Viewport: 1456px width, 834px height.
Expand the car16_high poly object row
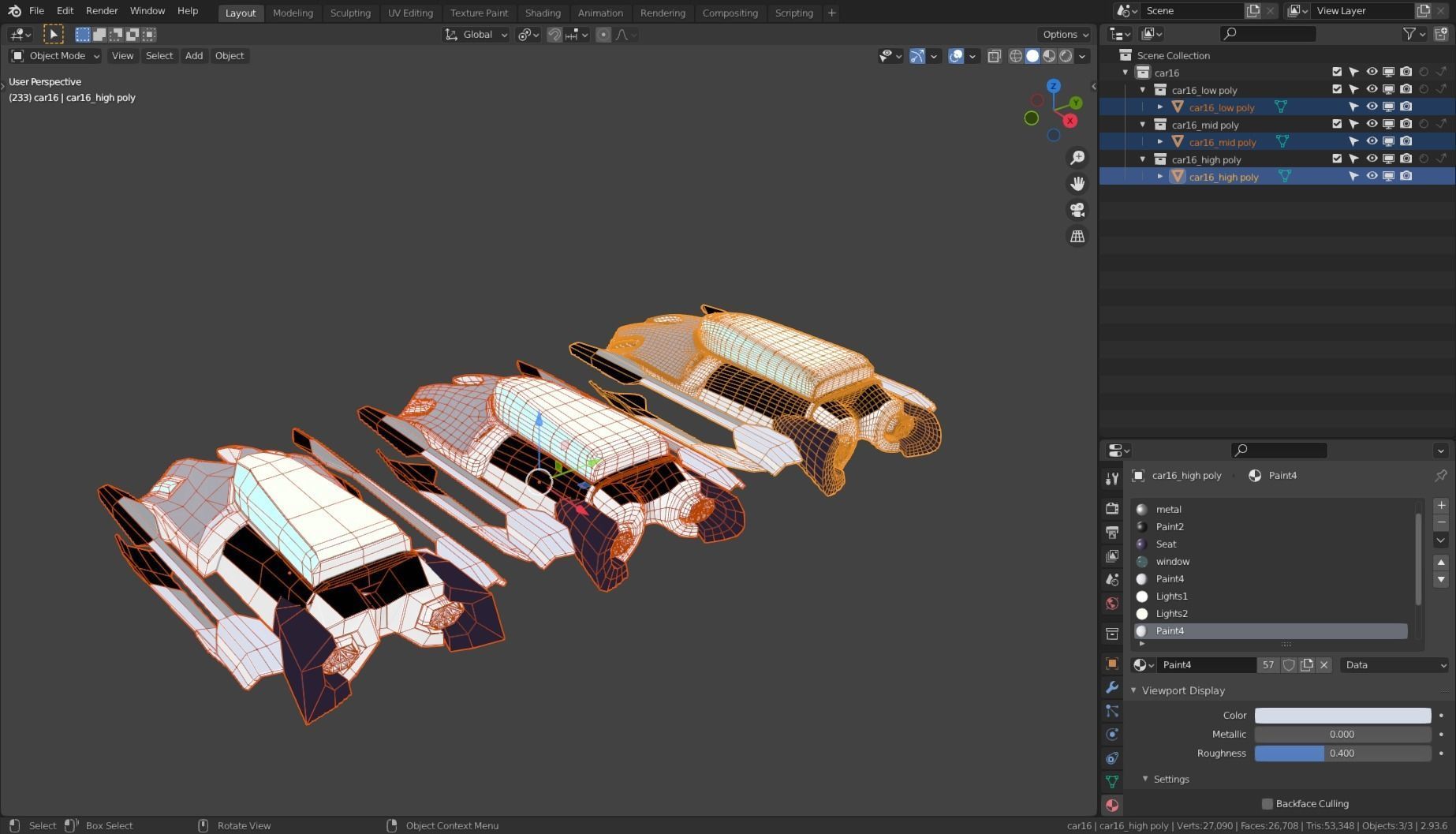coord(1160,177)
